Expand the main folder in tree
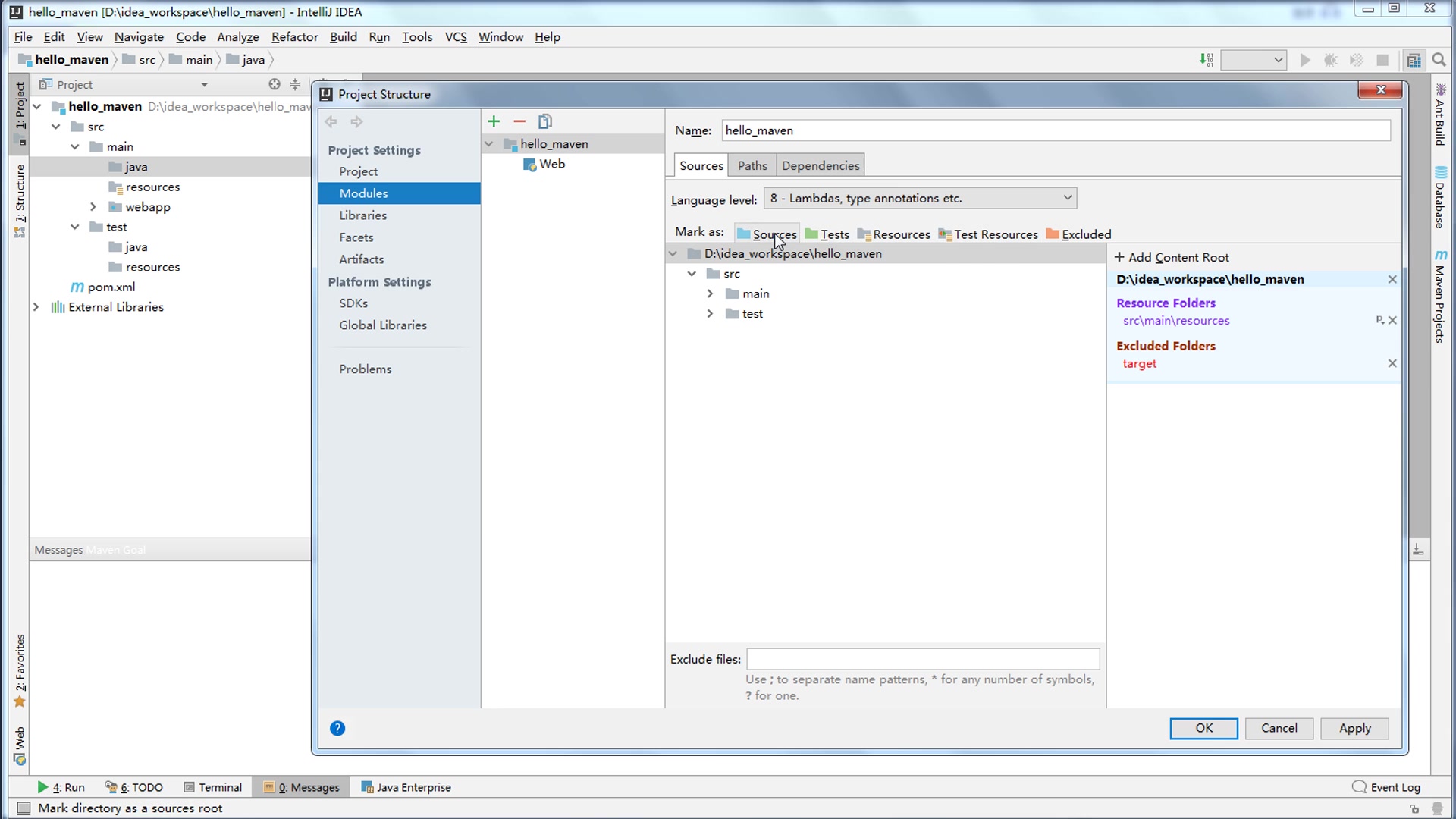 pyautogui.click(x=710, y=293)
